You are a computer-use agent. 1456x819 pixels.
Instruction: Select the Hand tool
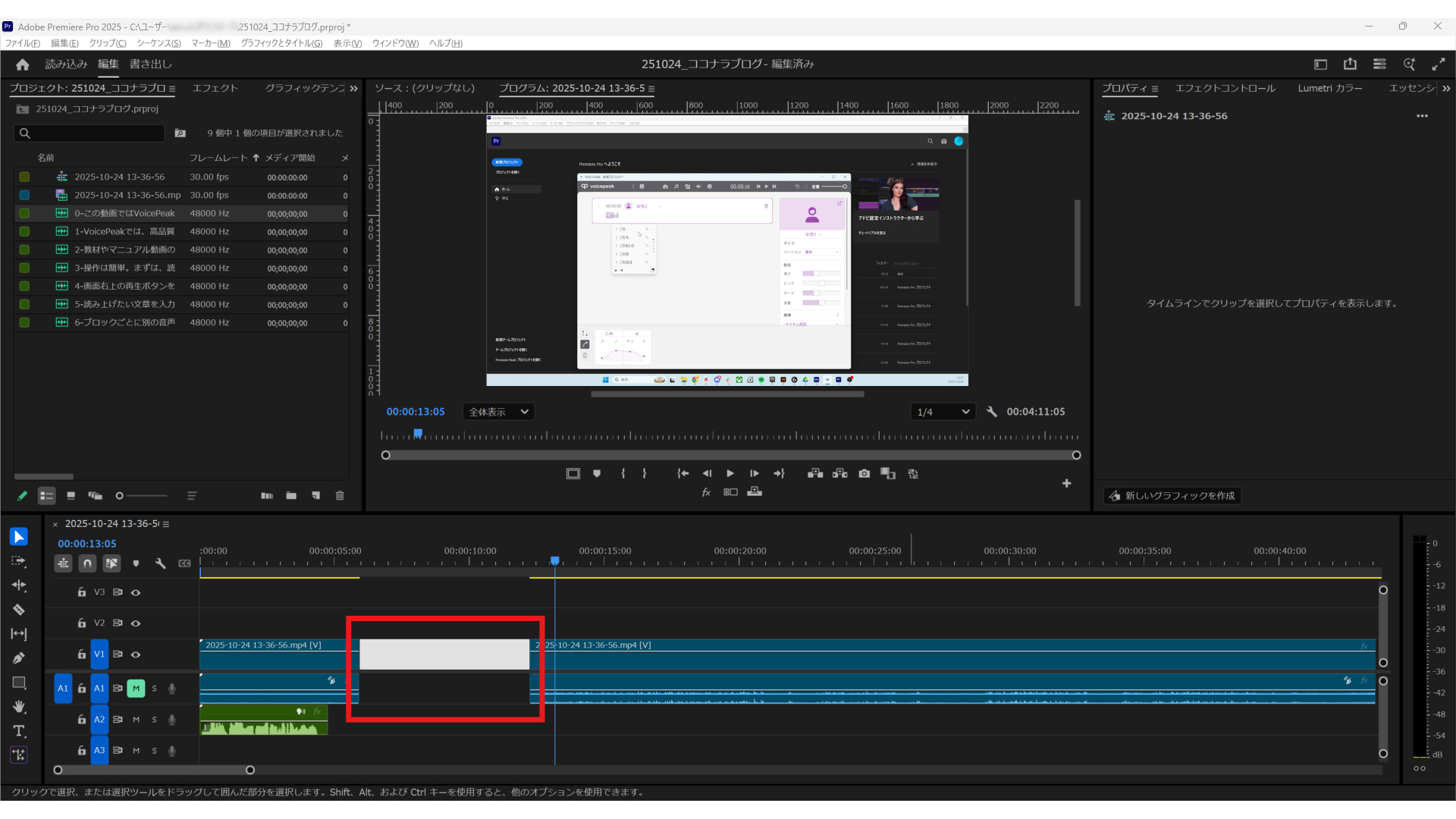coord(19,707)
